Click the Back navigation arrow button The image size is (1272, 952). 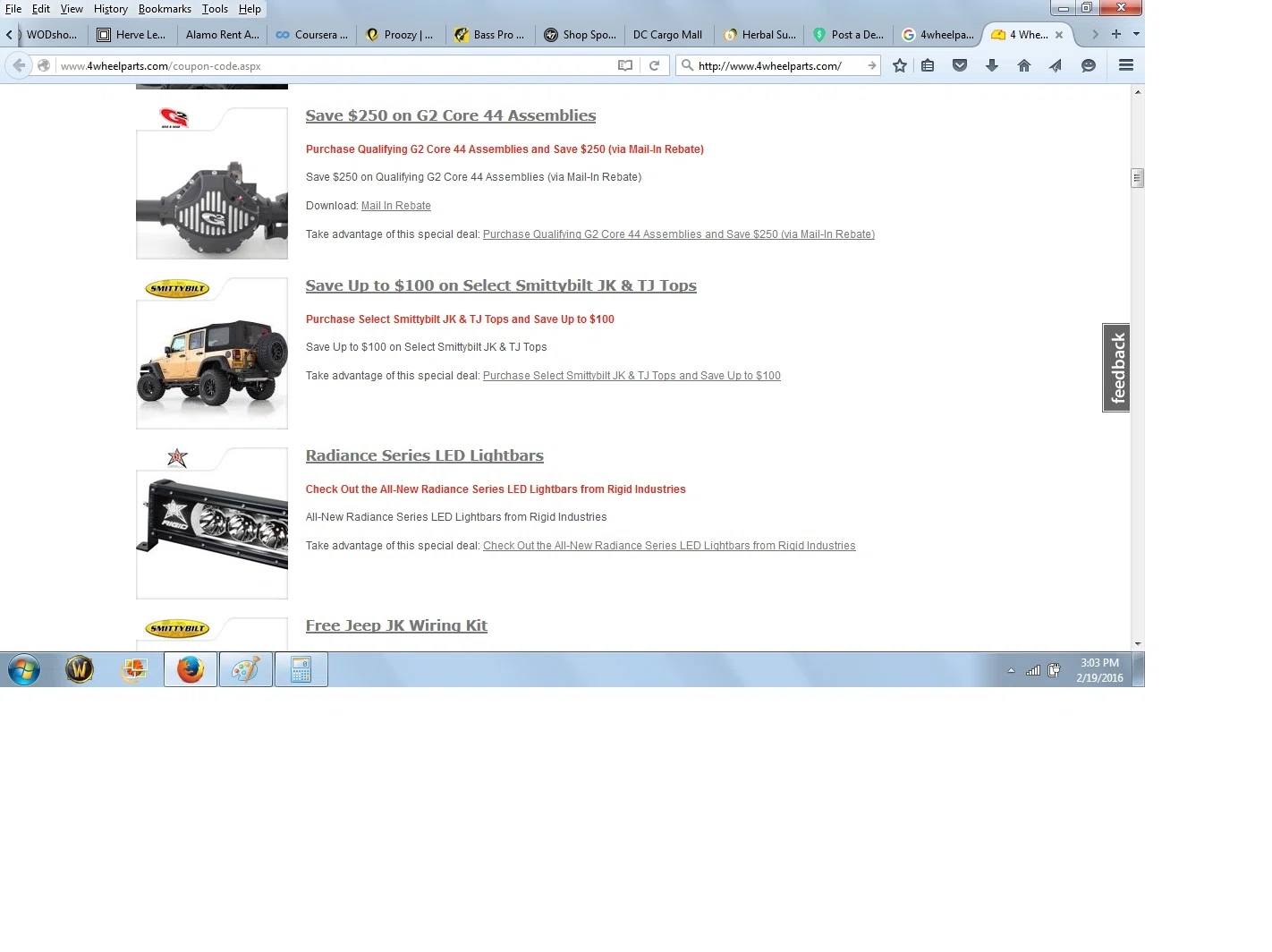tap(19, 65)
